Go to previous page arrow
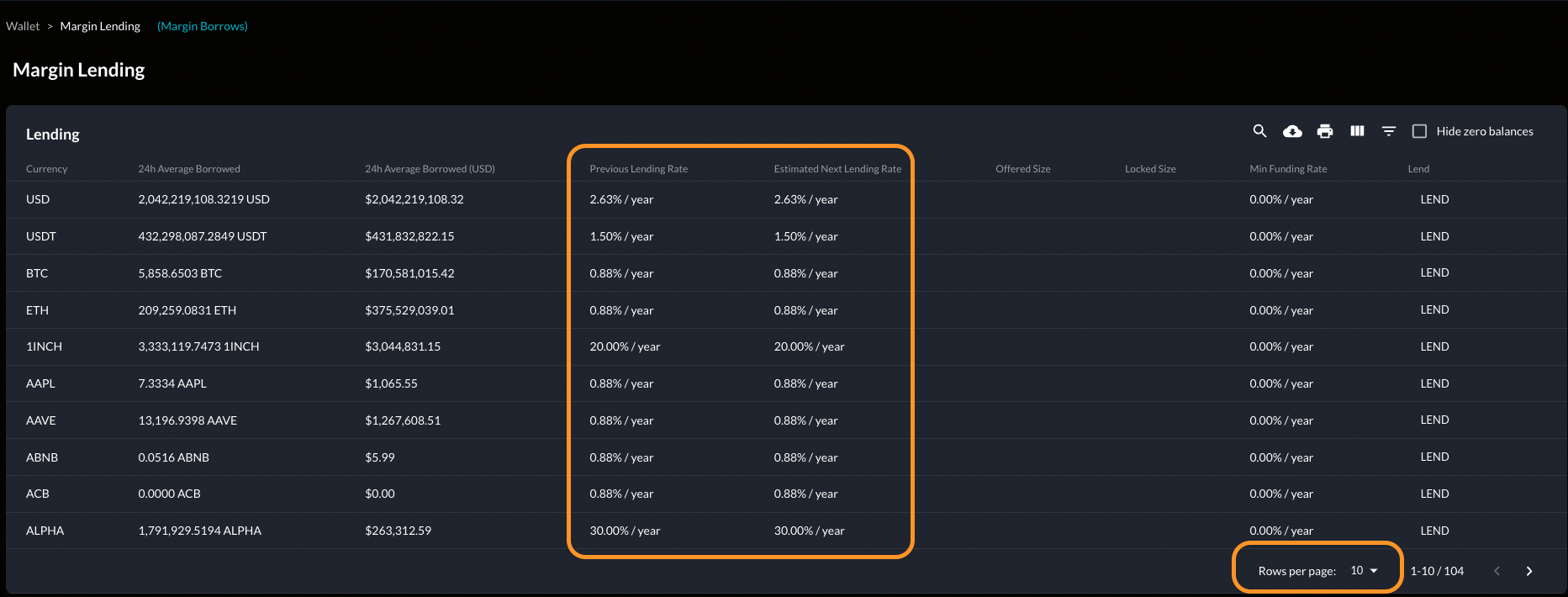Screen dimensions: 1568x597 (1497, 571)
